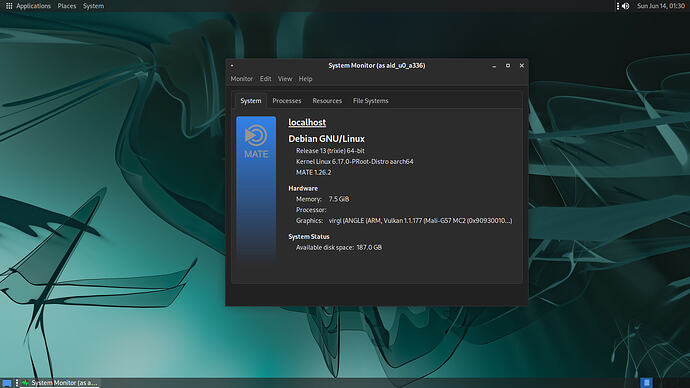Click the localhost hostname heading

tap(307, 122)
